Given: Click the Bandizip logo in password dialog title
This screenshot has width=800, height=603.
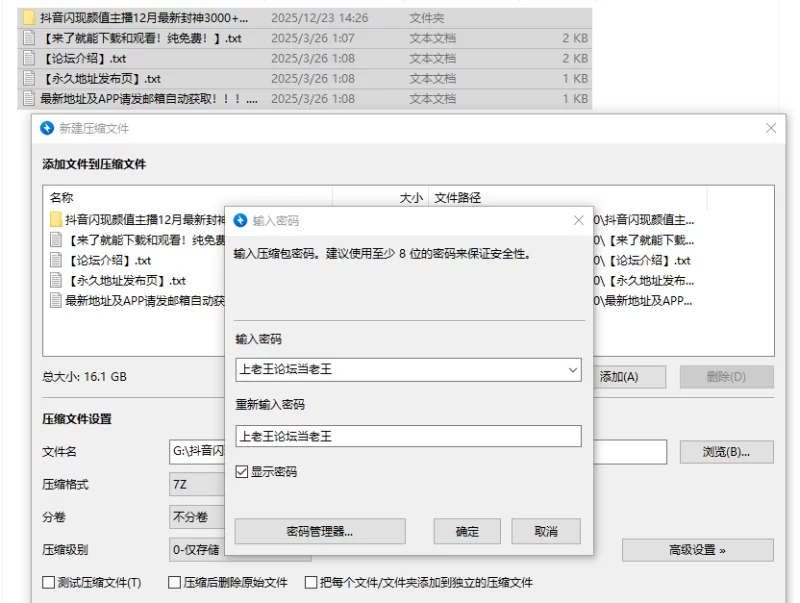Looking at the screenshot, I should (240, 220).
